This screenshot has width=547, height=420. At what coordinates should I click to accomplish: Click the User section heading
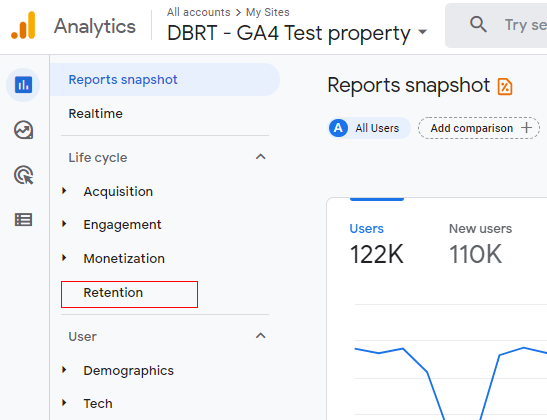click(82, 337)
